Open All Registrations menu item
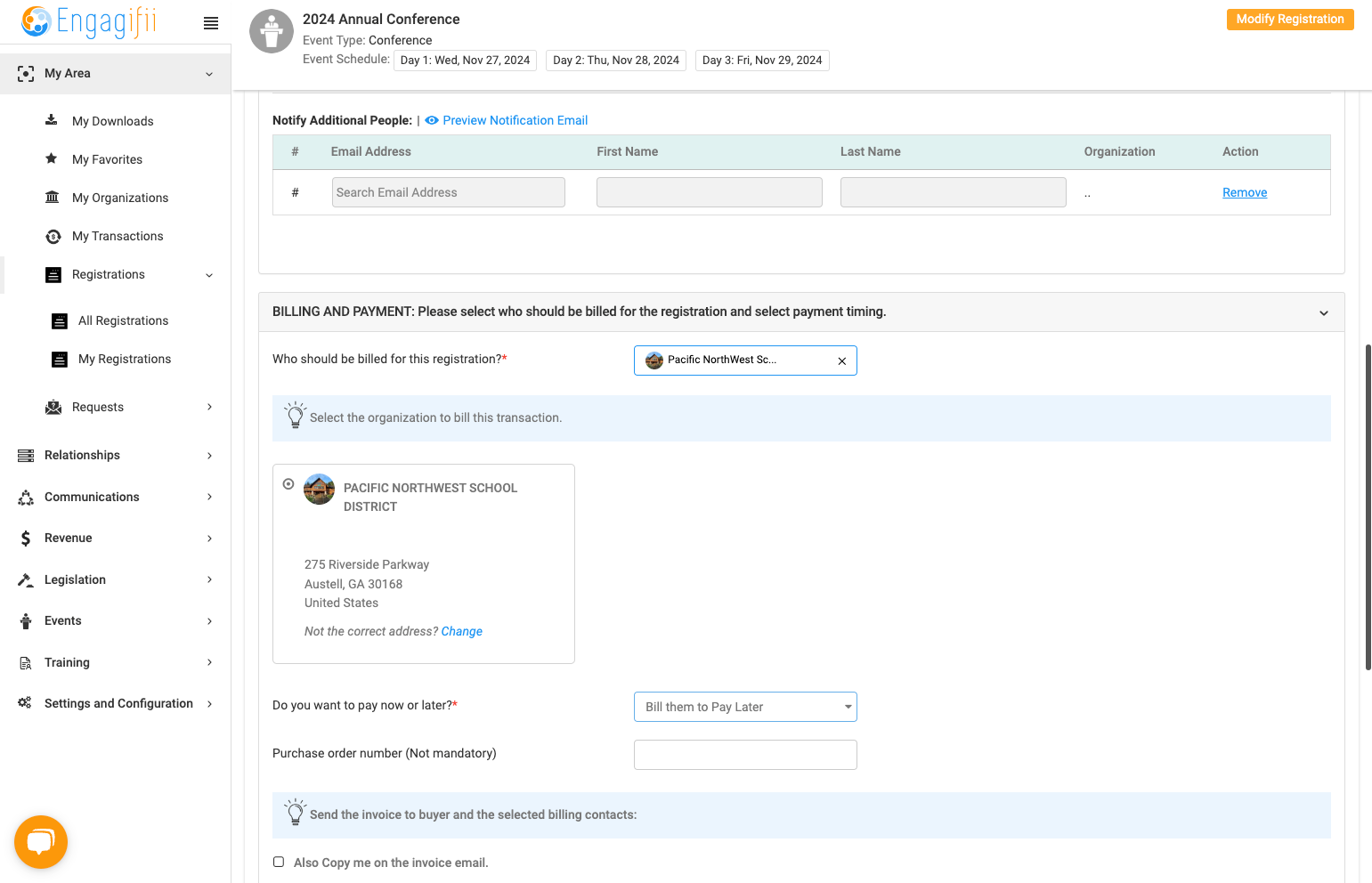1372x883 pixels. [123, 320]
